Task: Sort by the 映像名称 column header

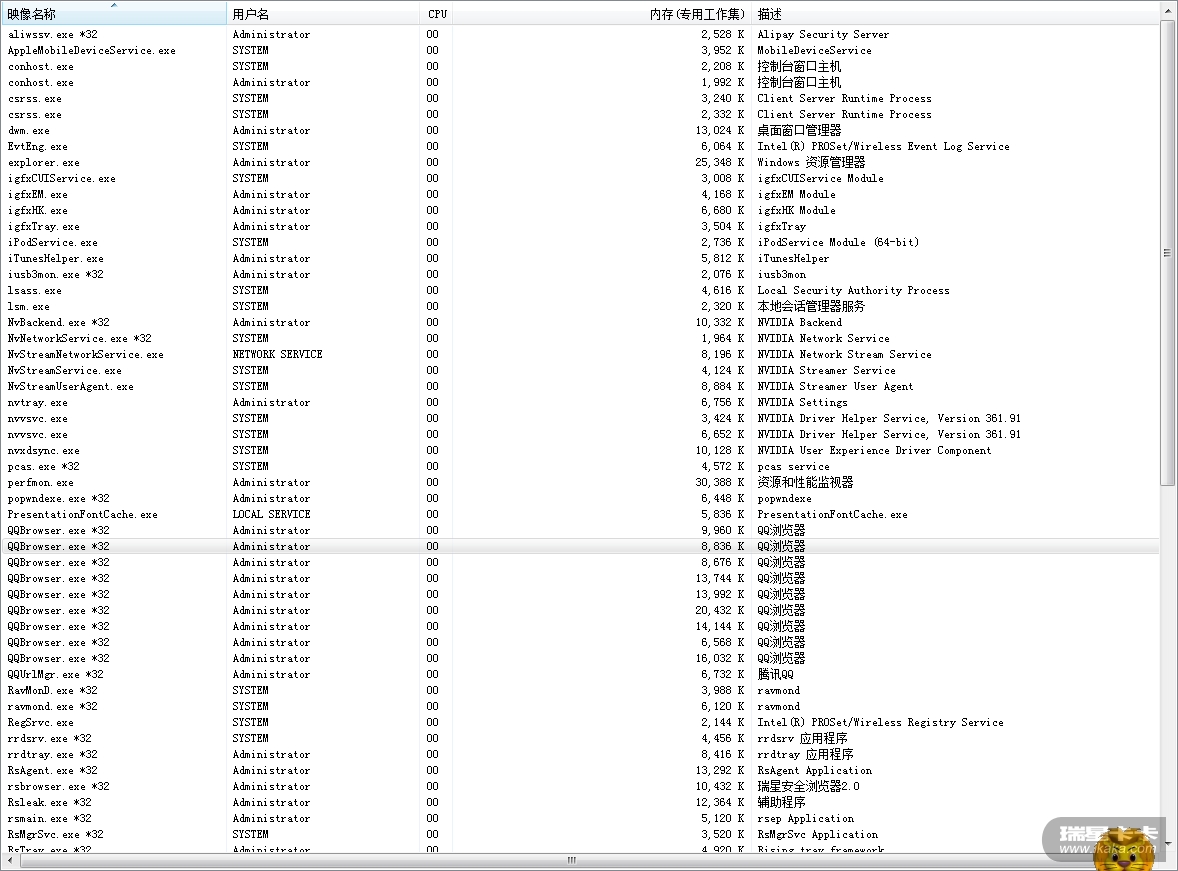Action: click(113, 14)
